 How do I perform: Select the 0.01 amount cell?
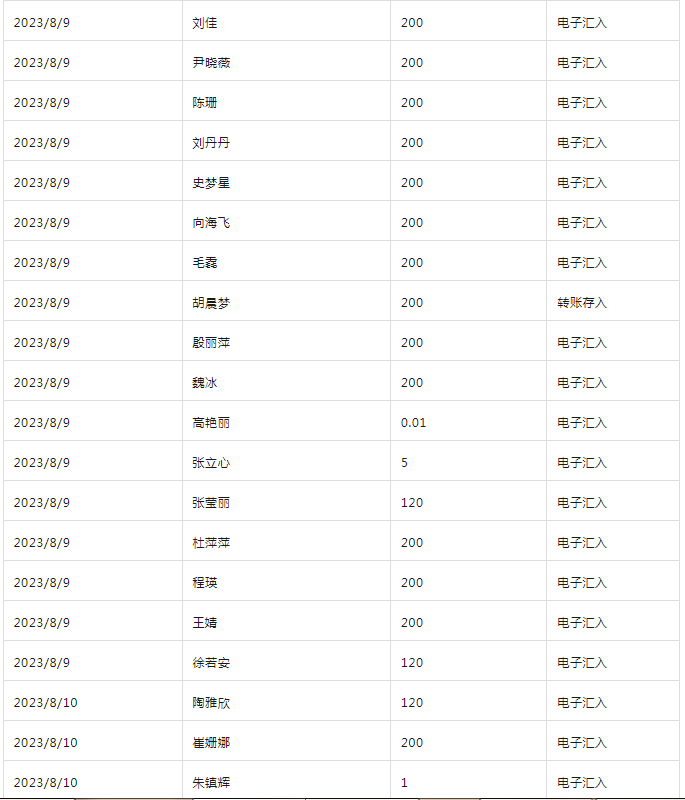pyautogui.click(x=468, y=422)
